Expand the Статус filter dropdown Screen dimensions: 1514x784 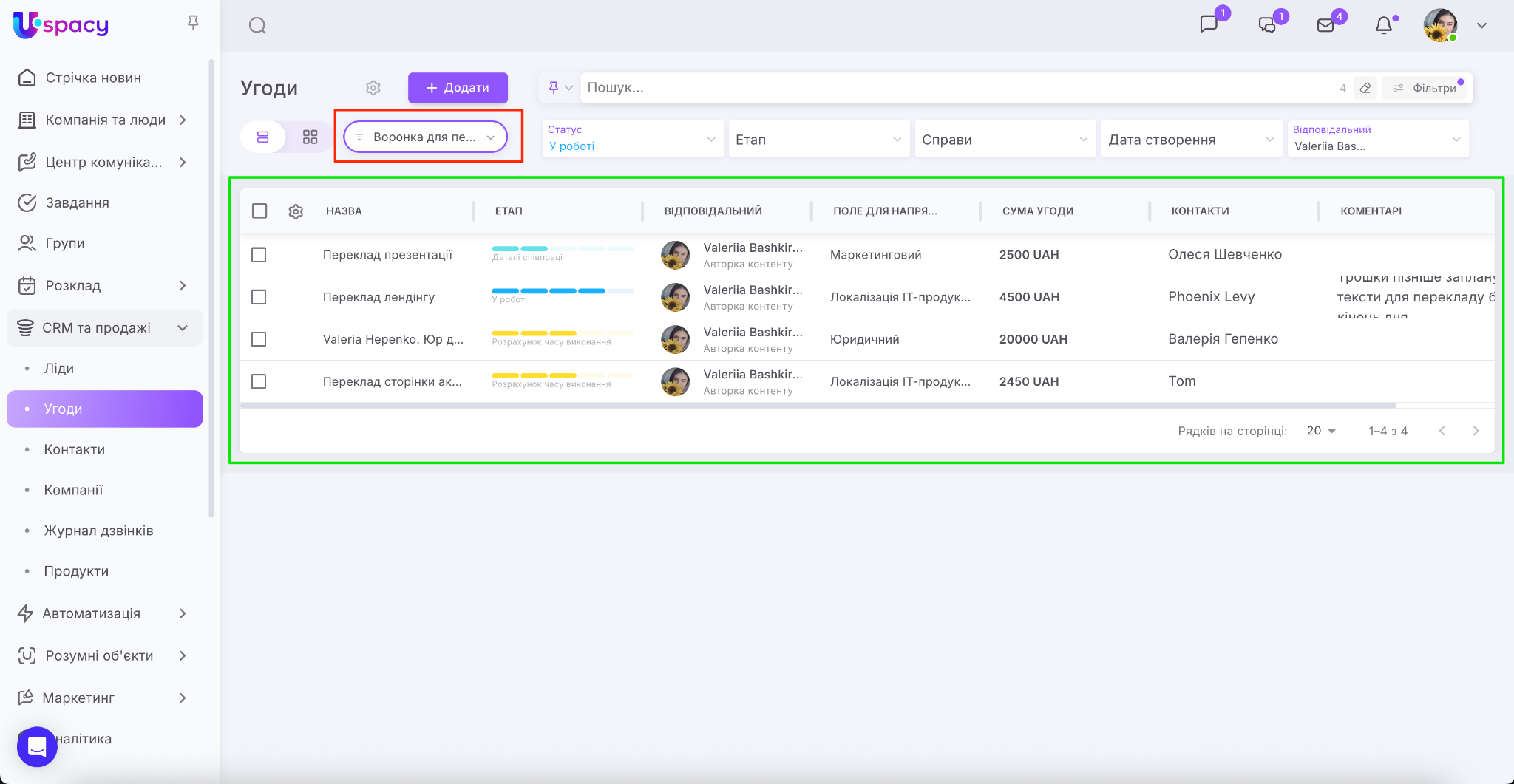pos(632,139)
